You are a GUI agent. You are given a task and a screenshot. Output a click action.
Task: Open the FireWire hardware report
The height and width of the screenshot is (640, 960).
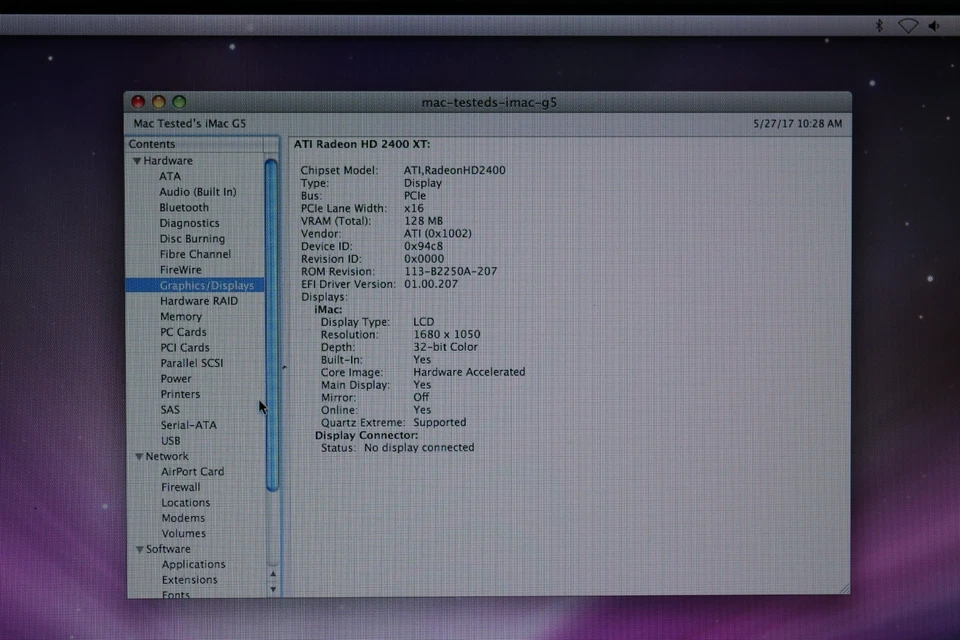180,269
